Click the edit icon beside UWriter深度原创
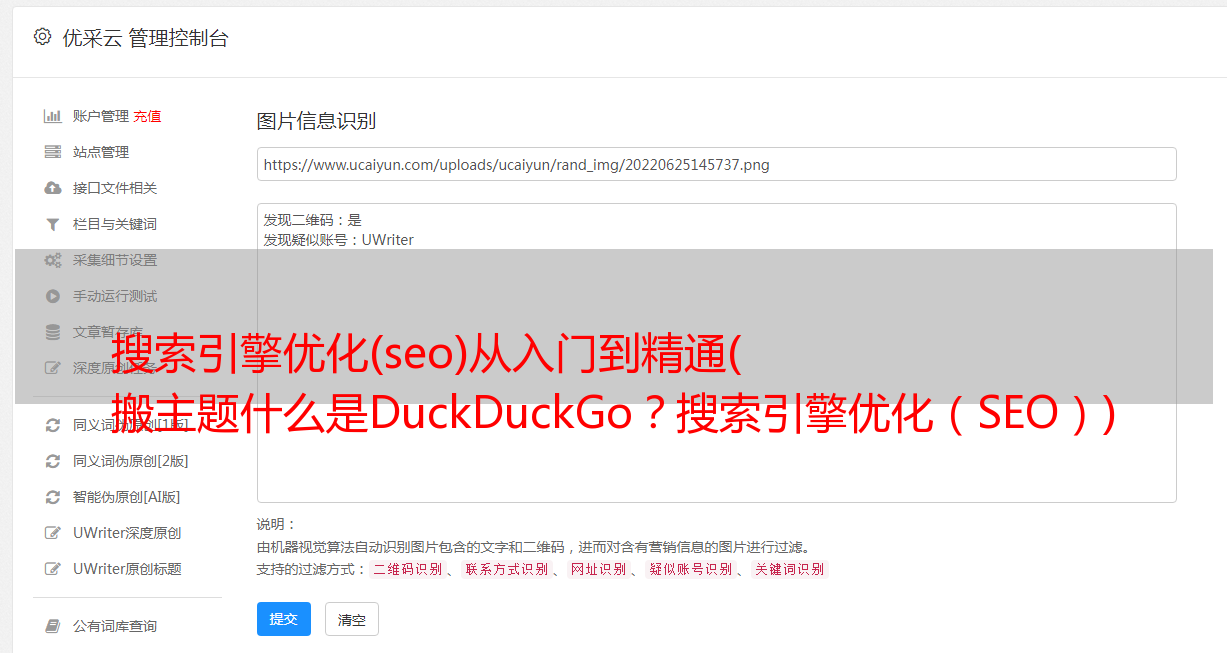 point(53,533)
